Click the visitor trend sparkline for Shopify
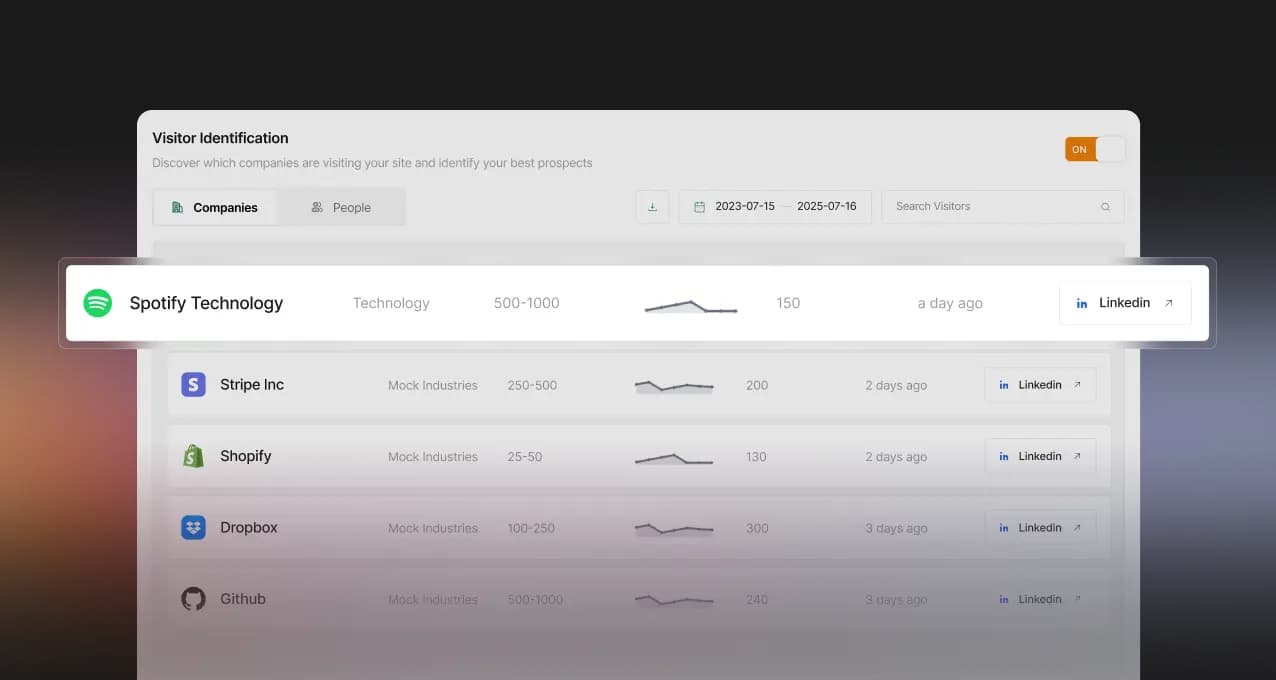Screen dimensions: 1276x680 coord(674,457)
